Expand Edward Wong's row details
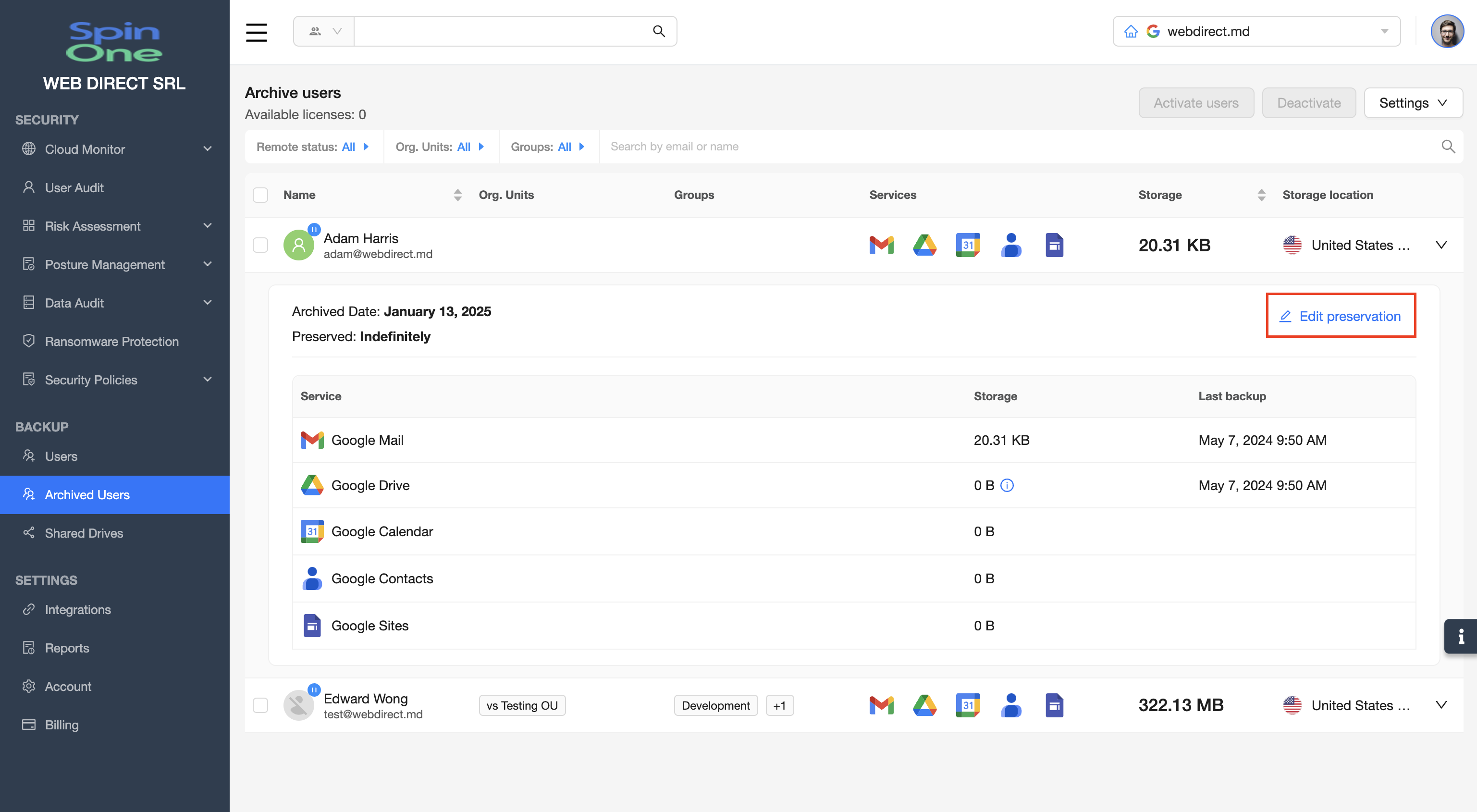This screenshot has width=1477, height=812. tap(1441, 705)
